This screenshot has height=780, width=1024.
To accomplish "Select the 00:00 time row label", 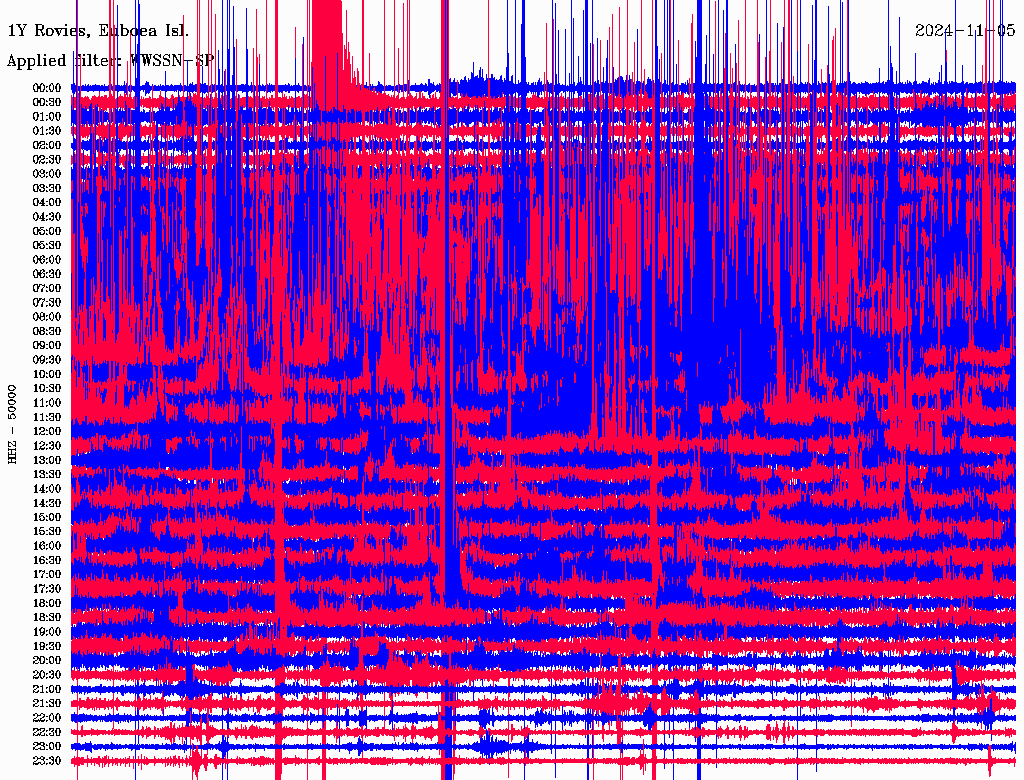I will tap(47, 88).
